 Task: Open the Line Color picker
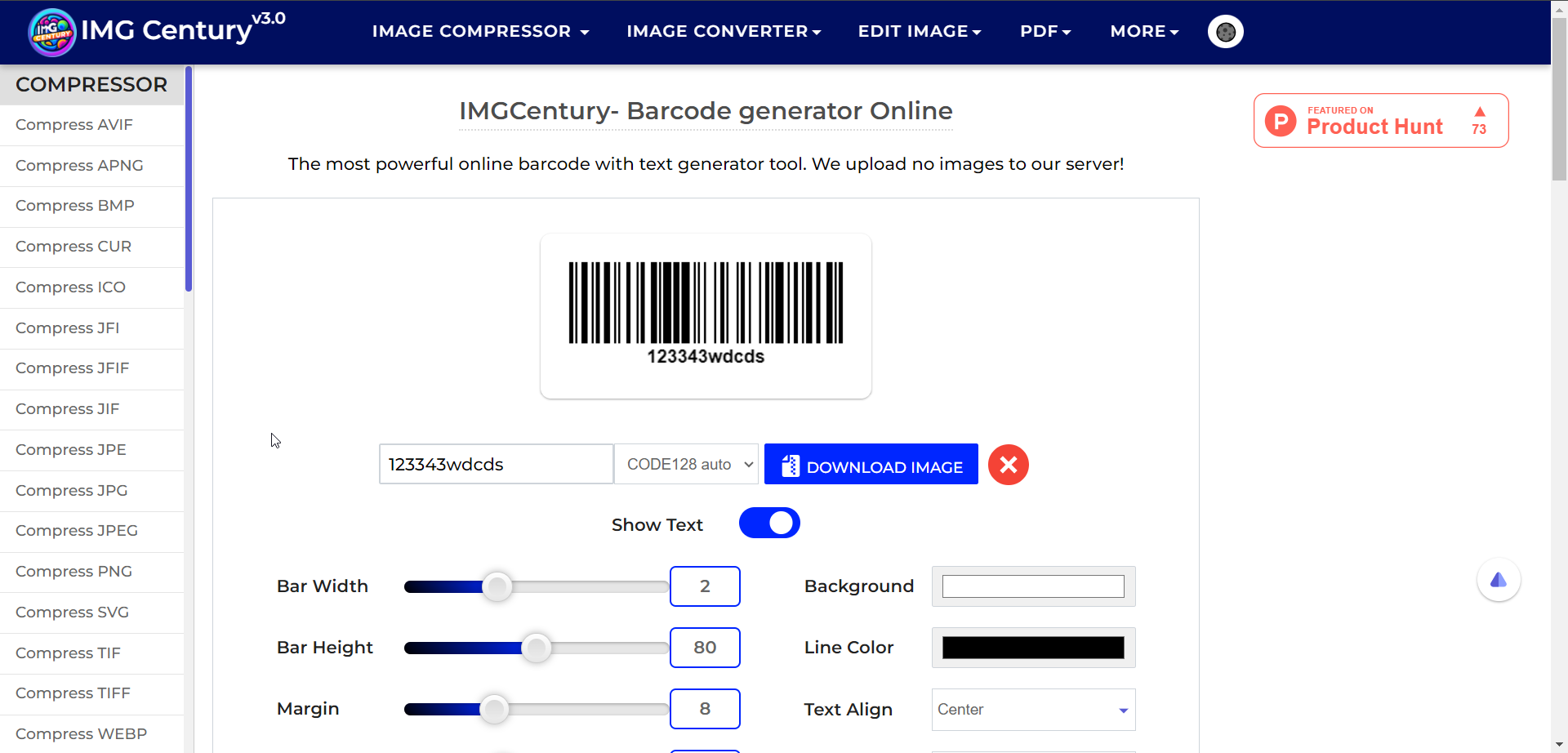(1033, 648)
